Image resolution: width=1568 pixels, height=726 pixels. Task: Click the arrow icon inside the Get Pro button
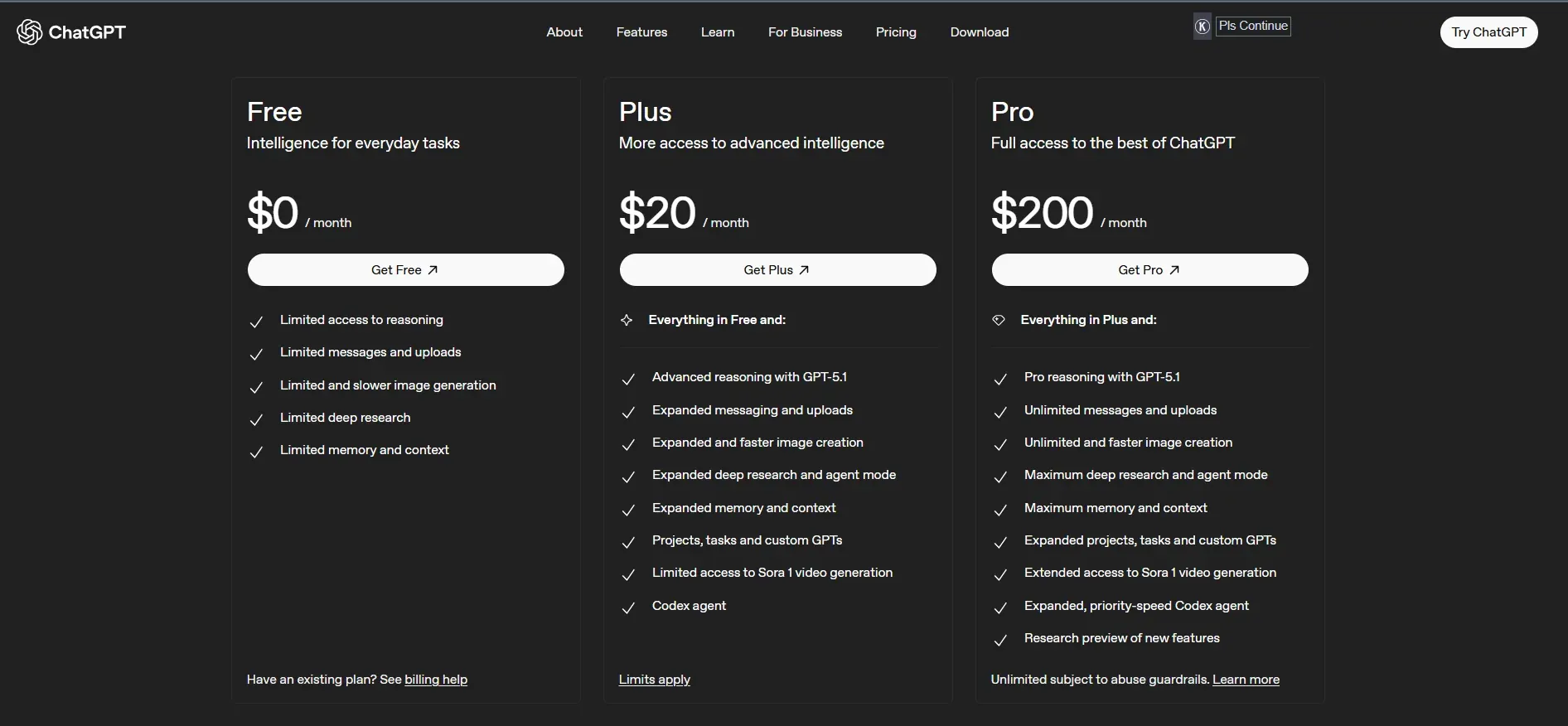[1173, 269]
